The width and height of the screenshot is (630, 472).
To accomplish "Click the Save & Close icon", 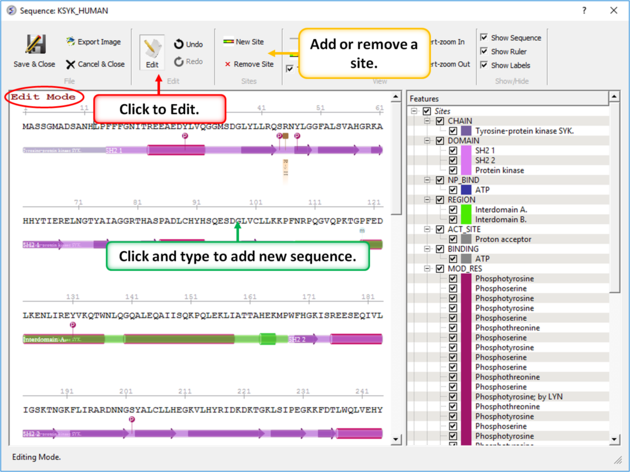I will coord(35,44).
